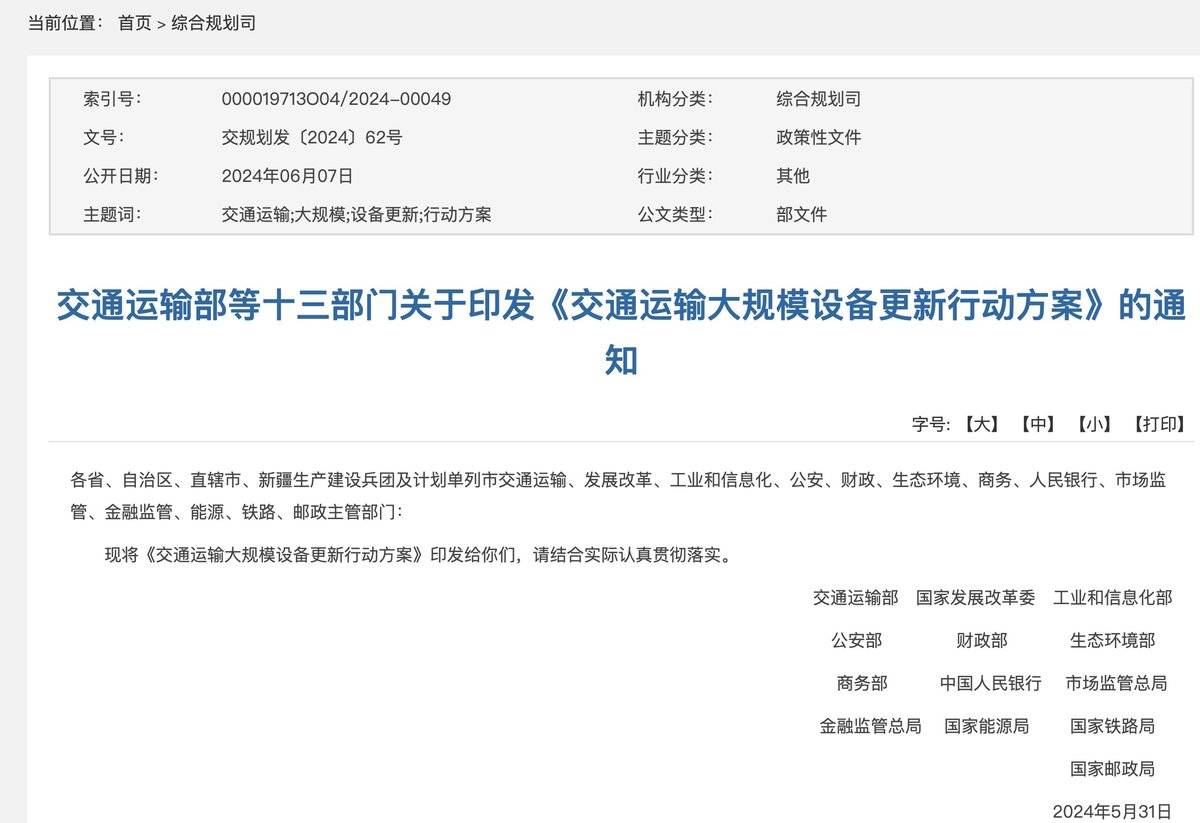Click signatory 财政部
The image size is (1200, 823).
[982, 640]
